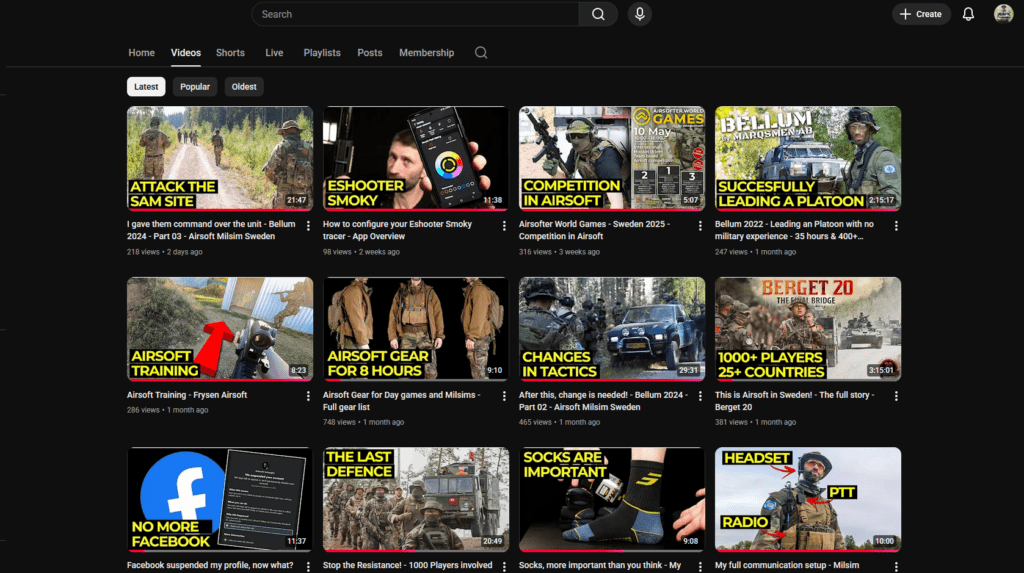Open options for Eshooter Smoky tracer video
1024x573 pixels.
pos(504,226)
